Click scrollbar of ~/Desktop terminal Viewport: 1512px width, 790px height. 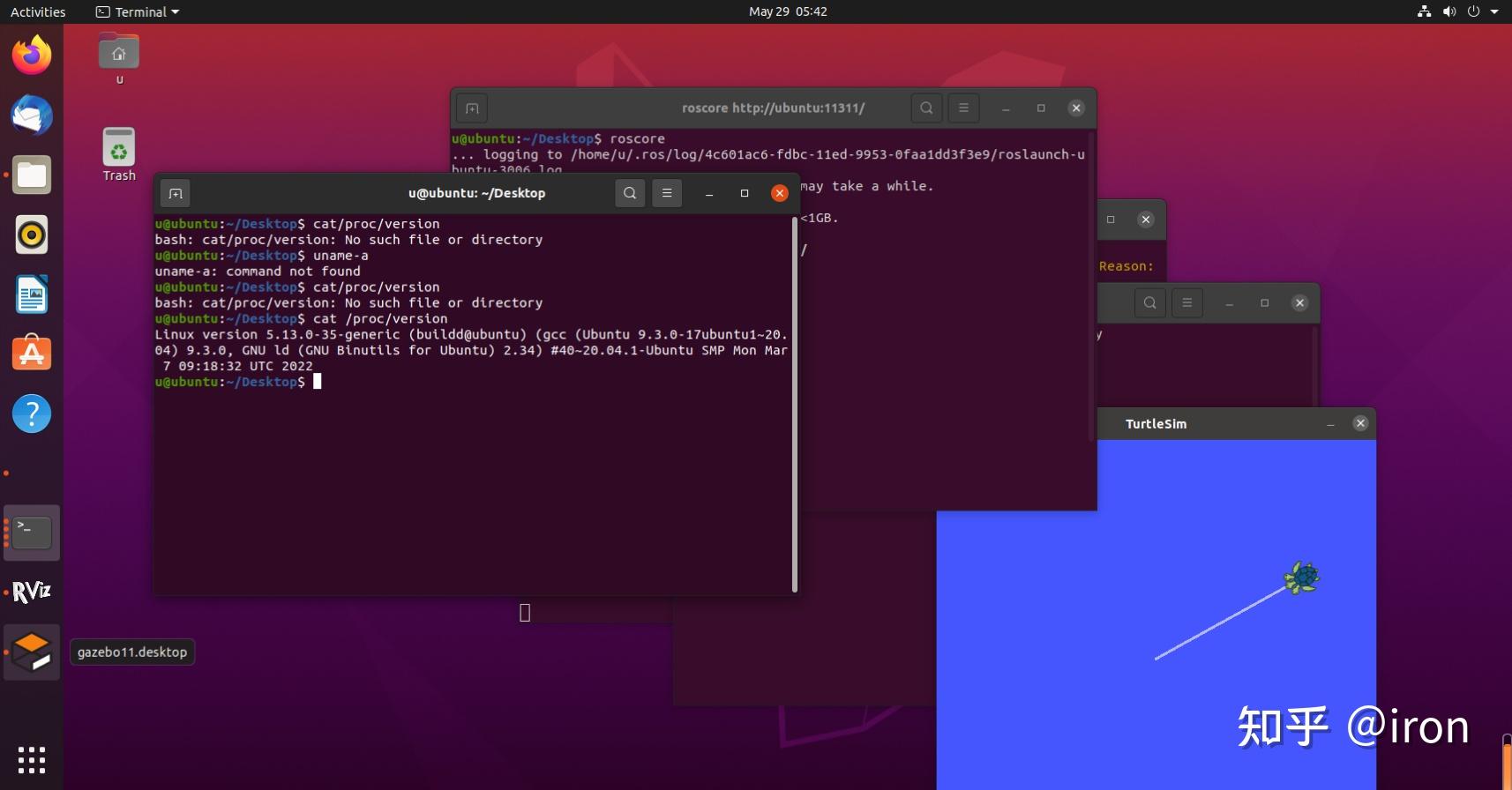[795, 404]
